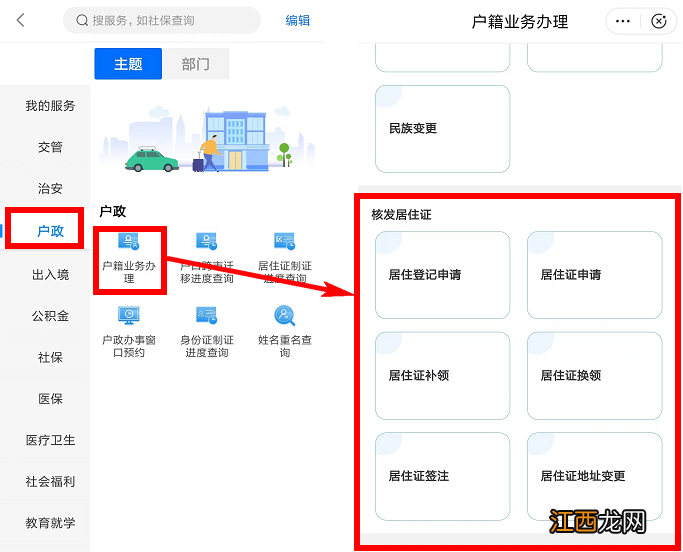Select 出入境 in the sidebar
The height and width of the screenshot is (552, 683).
(50, 274)
